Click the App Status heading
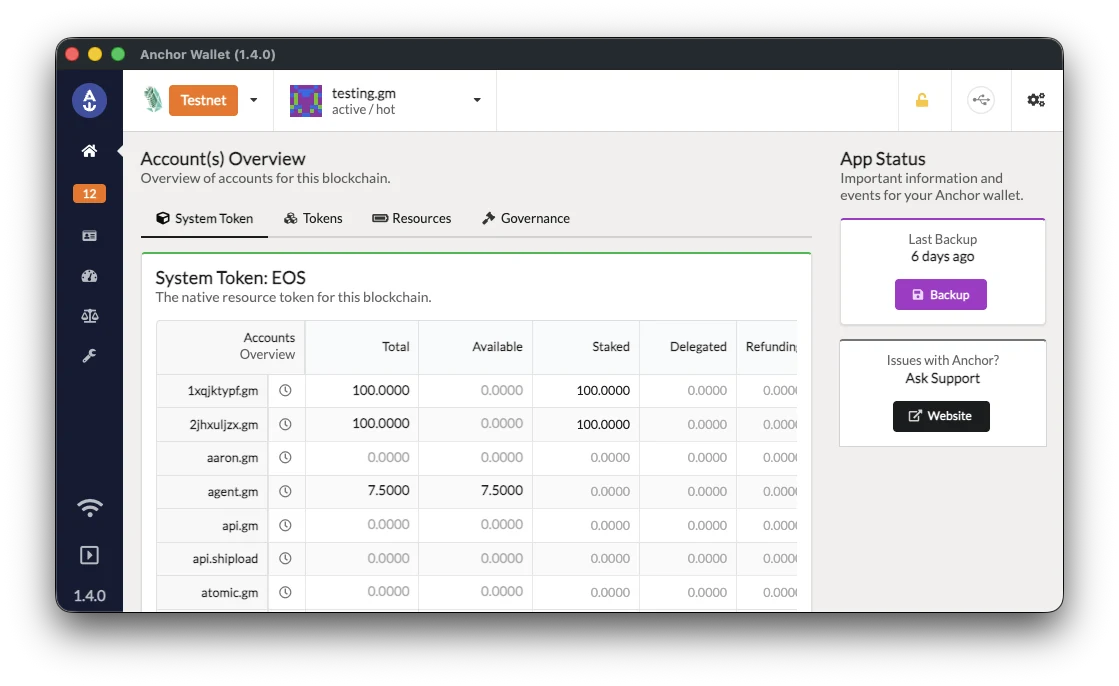1119x686 pixels. (x=883, y=158)
